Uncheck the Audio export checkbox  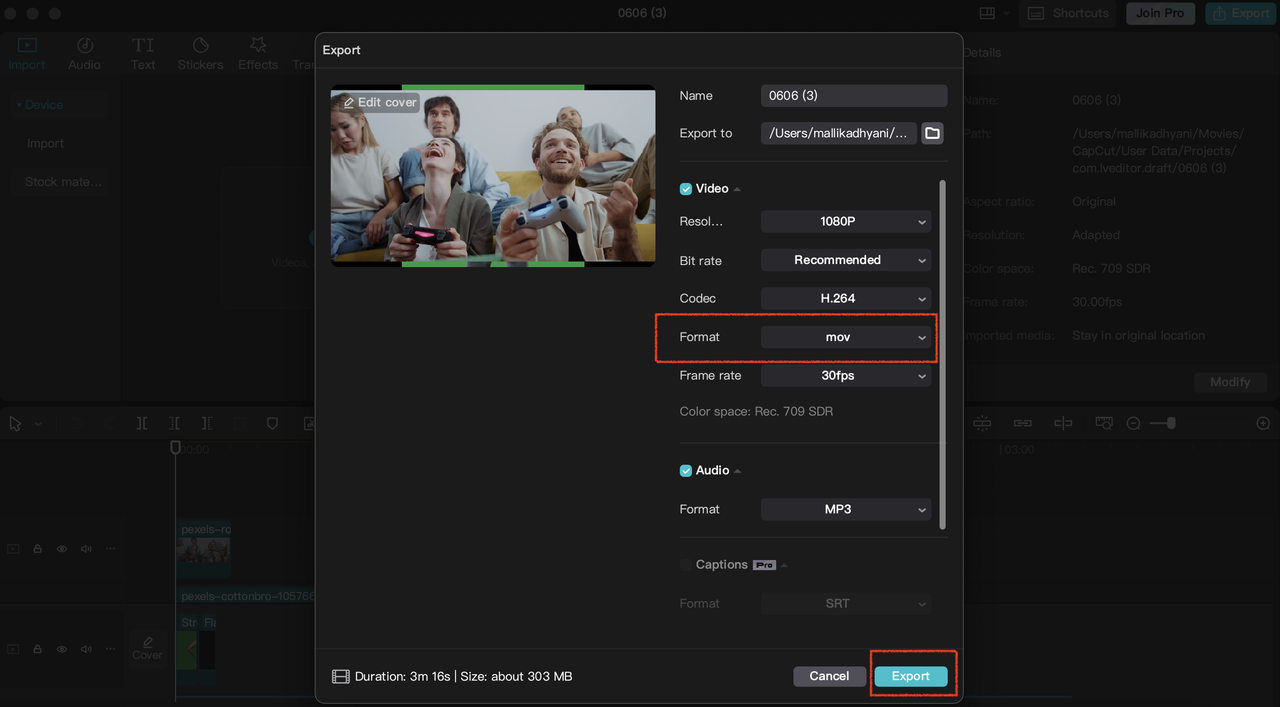[686, 471]
